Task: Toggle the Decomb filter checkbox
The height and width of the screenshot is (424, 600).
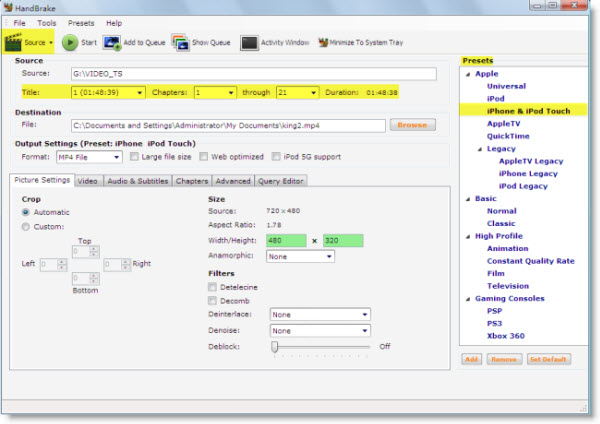Action: 212,301
